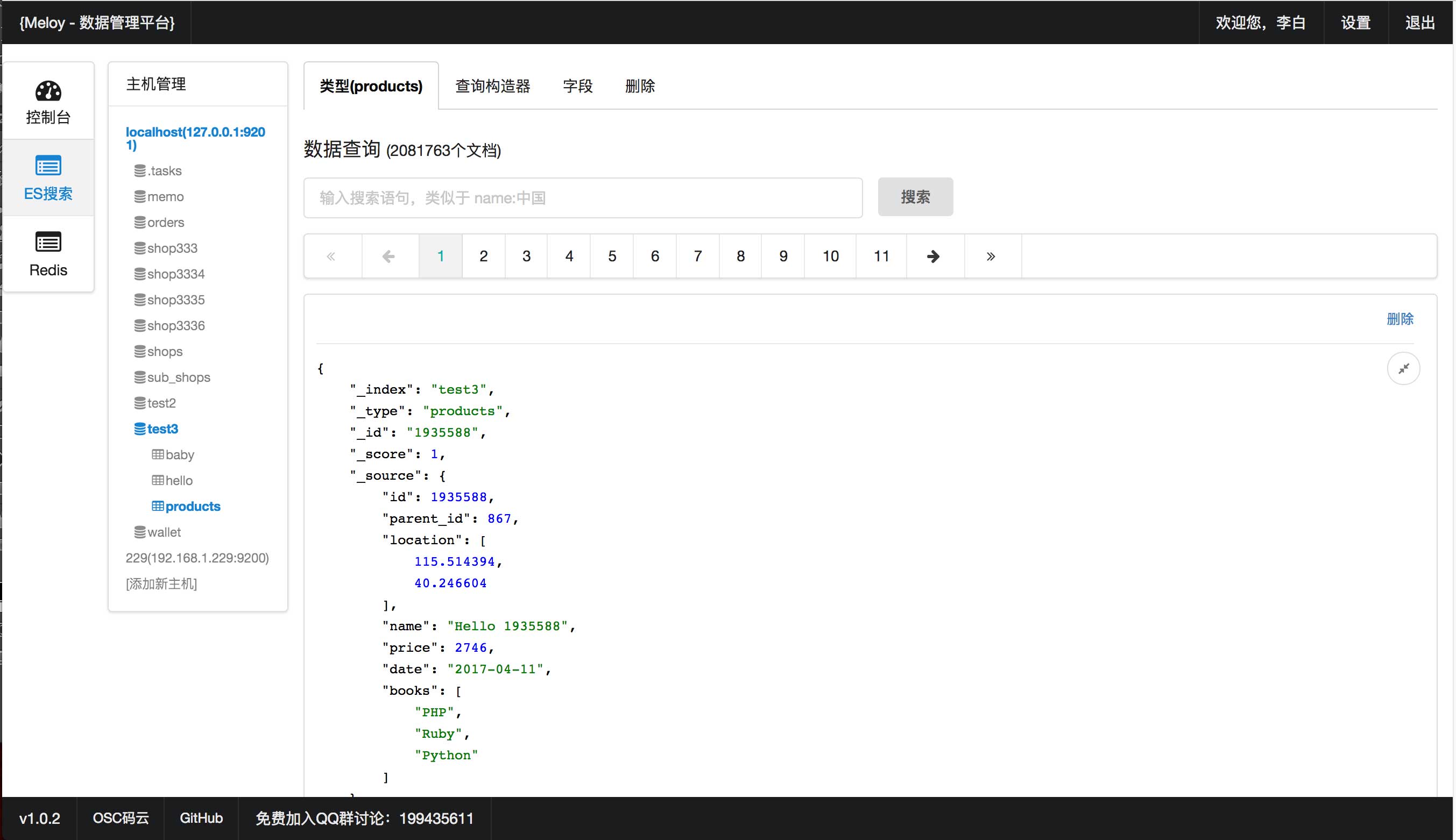1456x840 pixels.
Task: Open the wallet index
Action: point(157,532)
